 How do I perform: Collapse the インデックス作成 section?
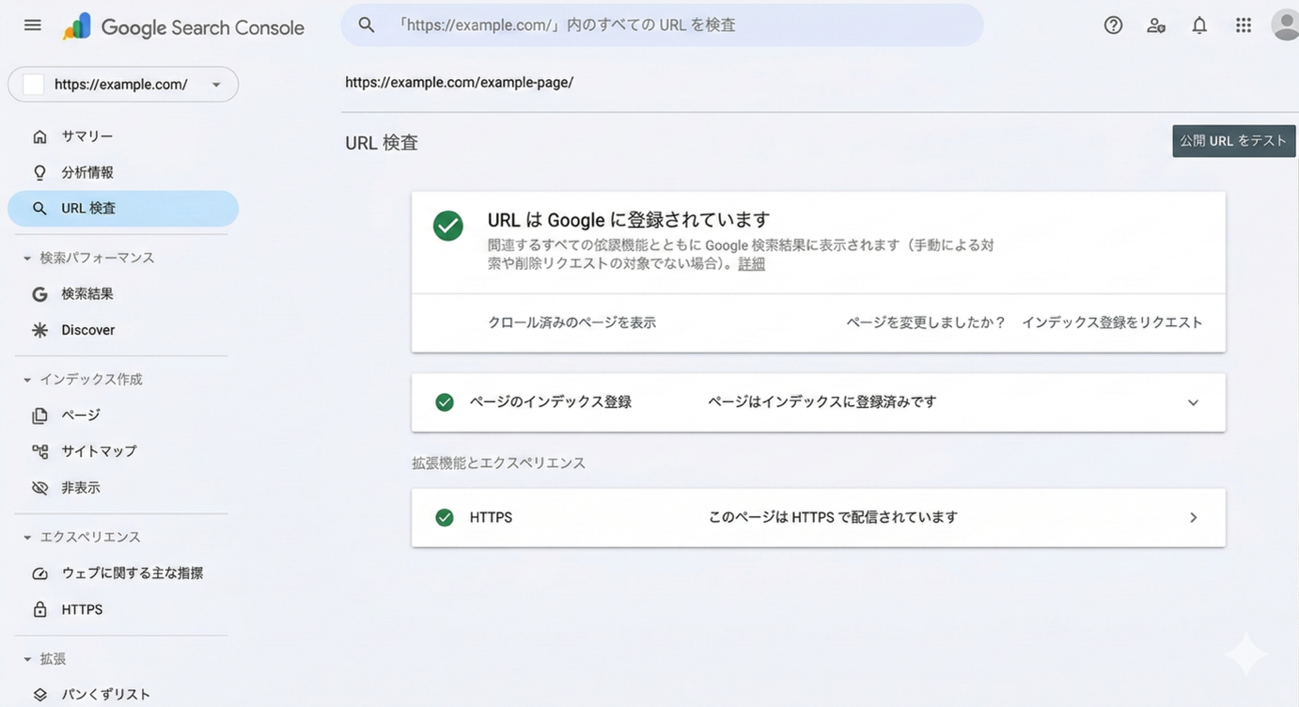(x=27, y=380)
